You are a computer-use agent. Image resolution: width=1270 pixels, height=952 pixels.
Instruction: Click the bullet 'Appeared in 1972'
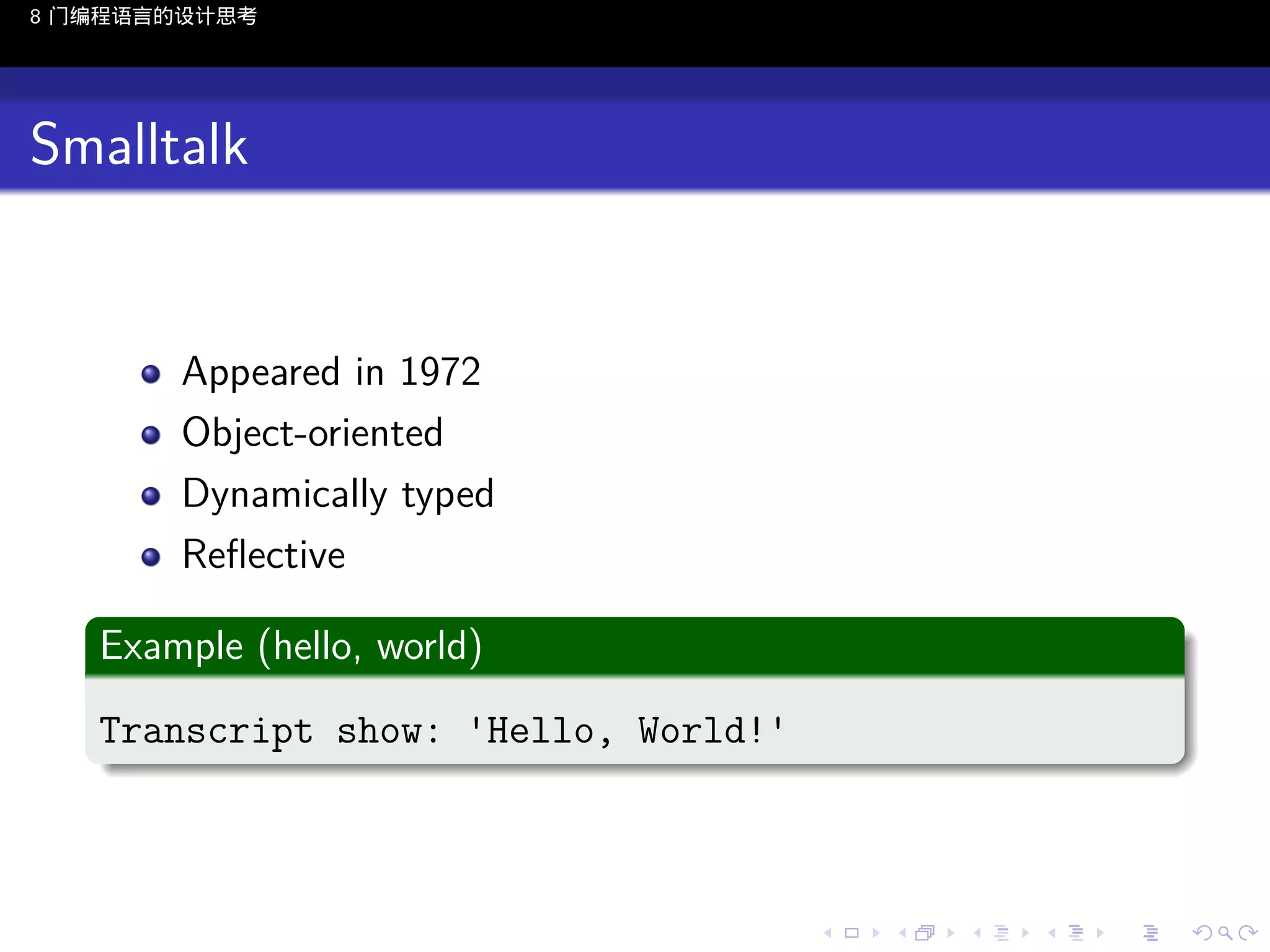pos(331,372)
